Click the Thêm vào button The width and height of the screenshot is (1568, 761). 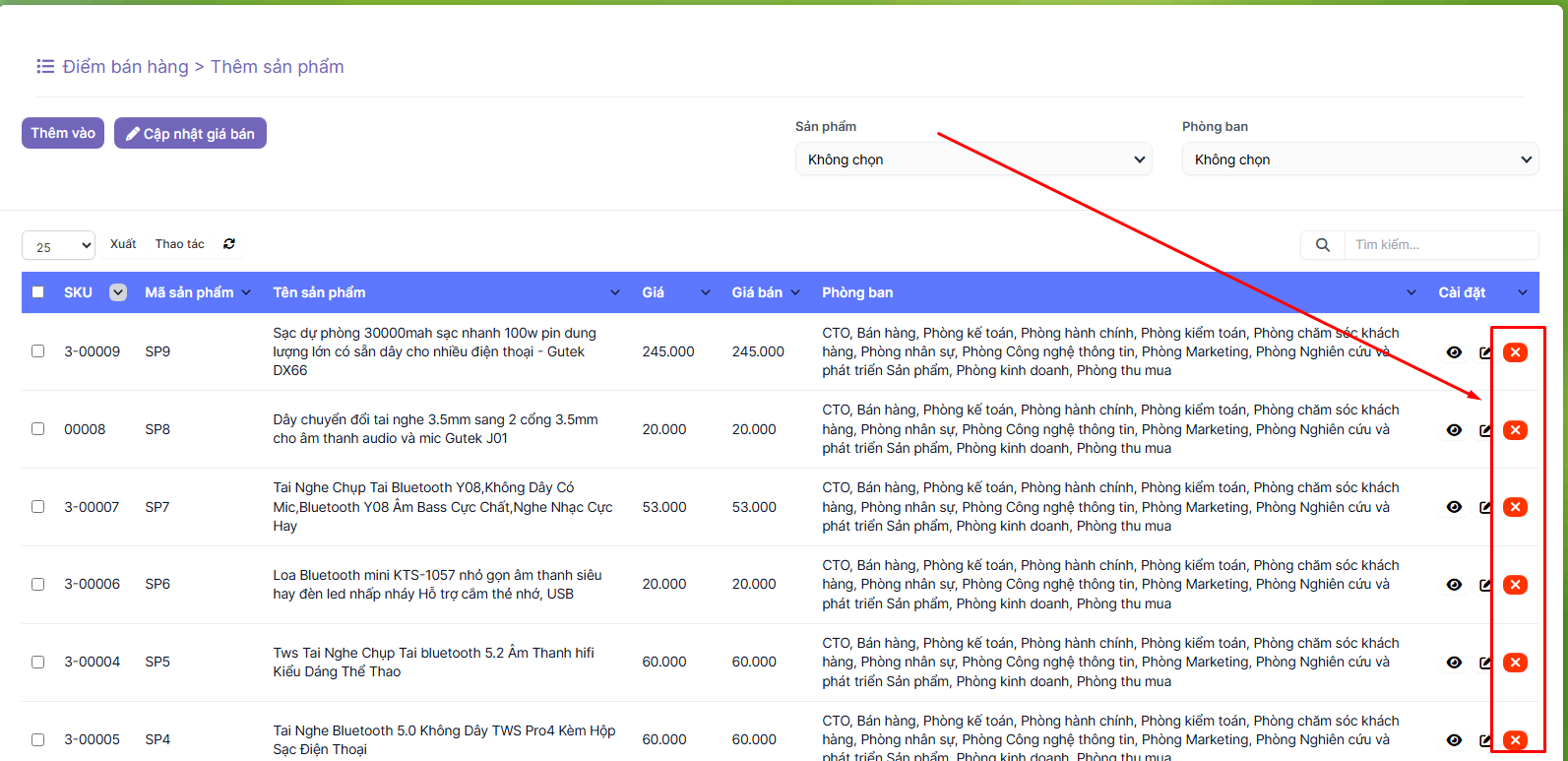click(x=63, y=133)
